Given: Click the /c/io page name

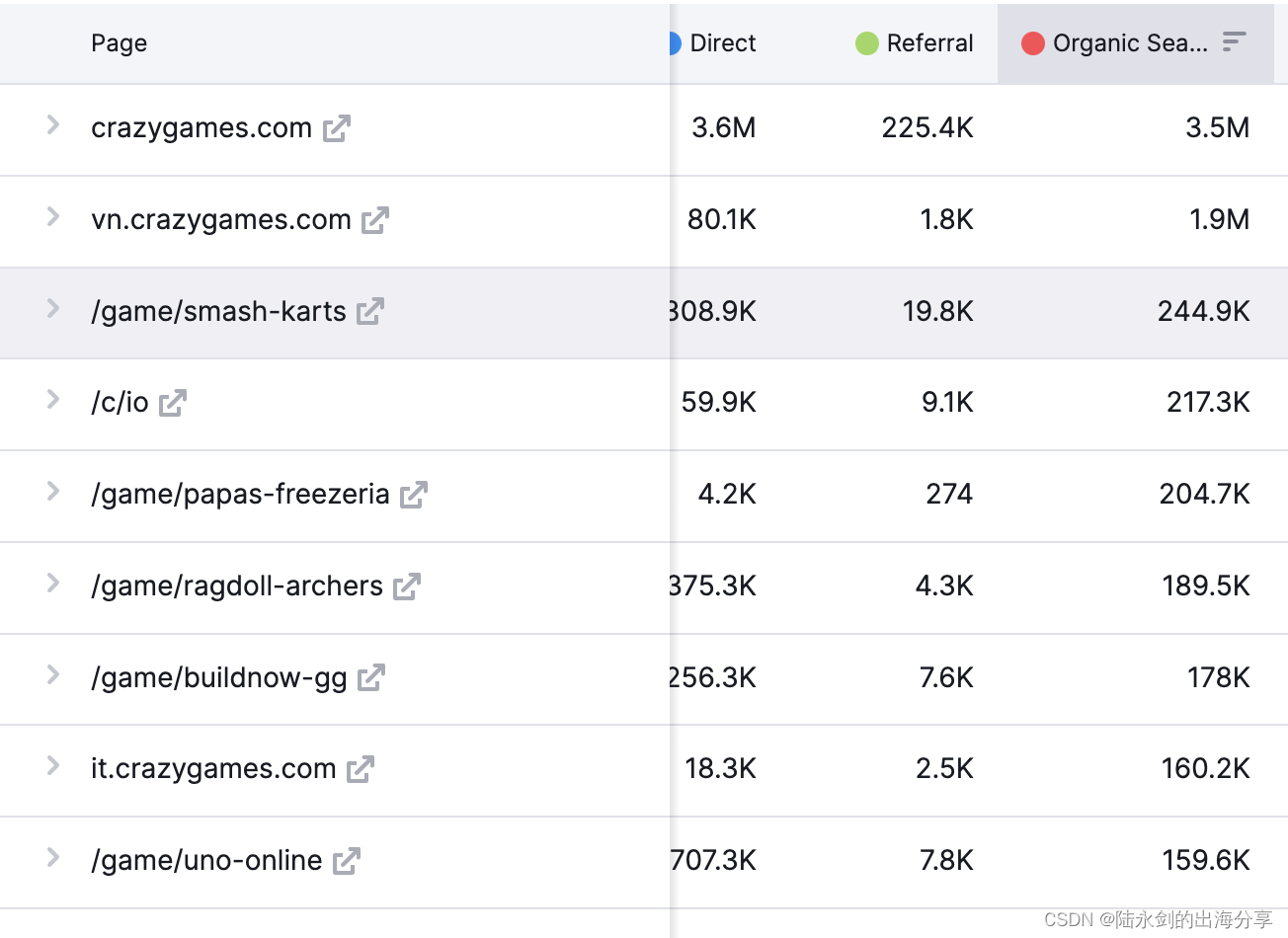Looking at the screenshot, I should [120, 403].
